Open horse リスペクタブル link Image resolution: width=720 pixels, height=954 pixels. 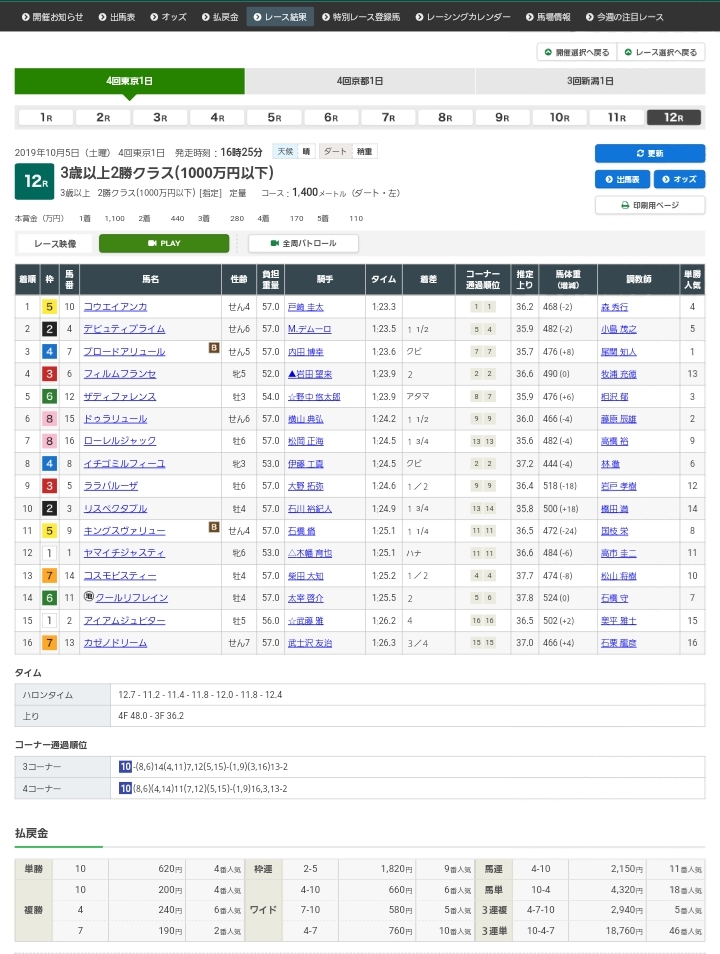116,509
